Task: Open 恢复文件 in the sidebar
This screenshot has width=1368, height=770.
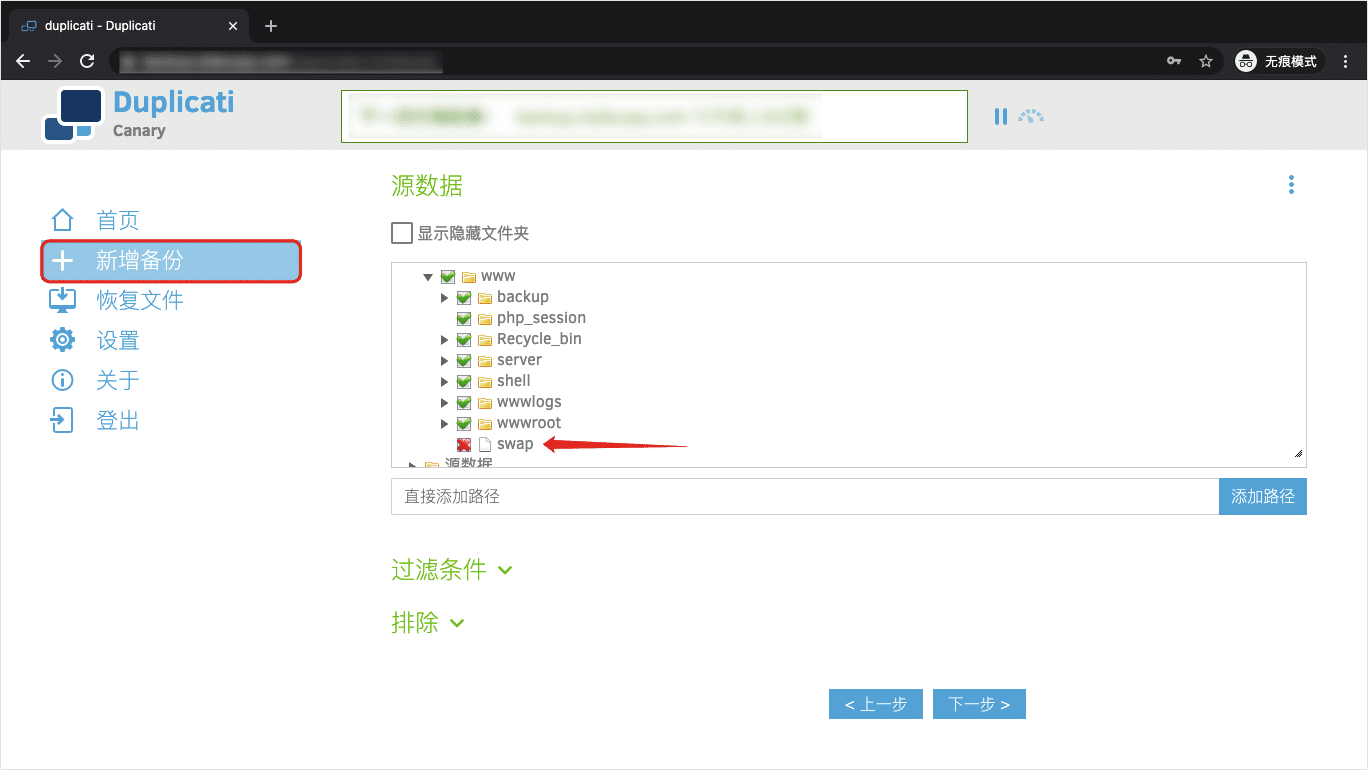Action: pos(140,300)
